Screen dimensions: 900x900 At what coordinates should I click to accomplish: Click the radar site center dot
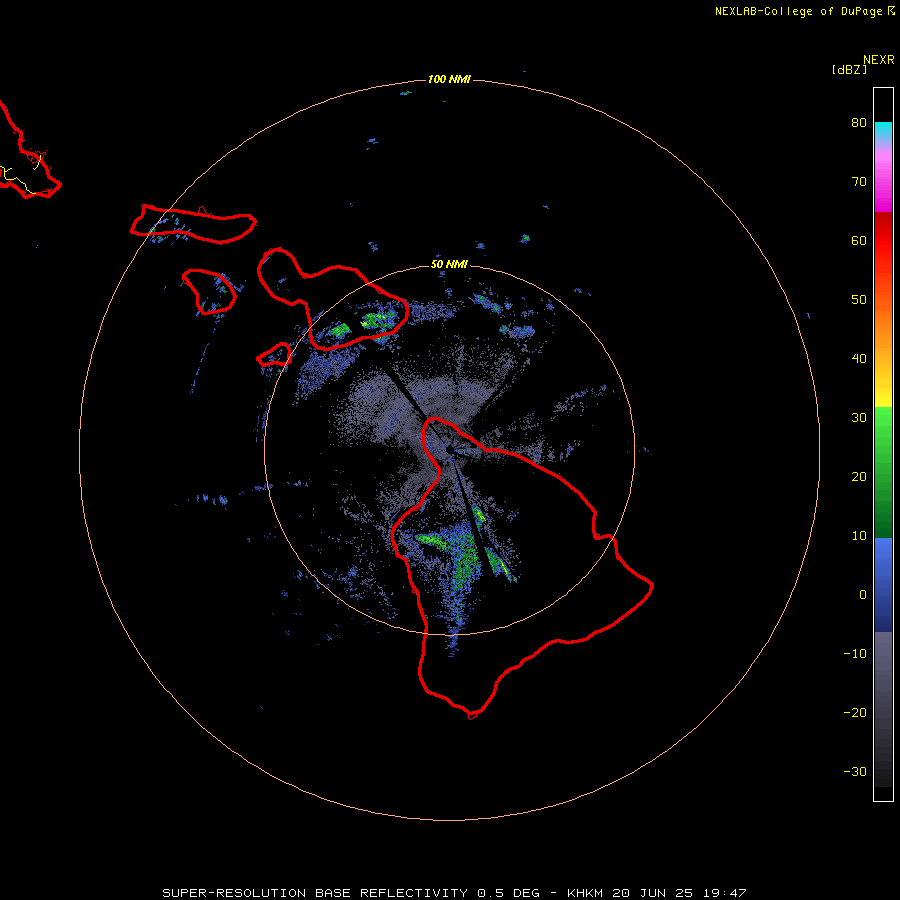point(450,449)
